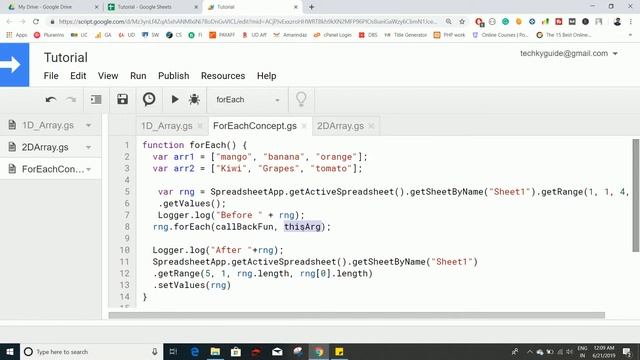Image resolution: width=640 pixels, height=360 pixels.
Task: Select 1D_Array.gs in the file sidebar
Action: tap(48, 125)
